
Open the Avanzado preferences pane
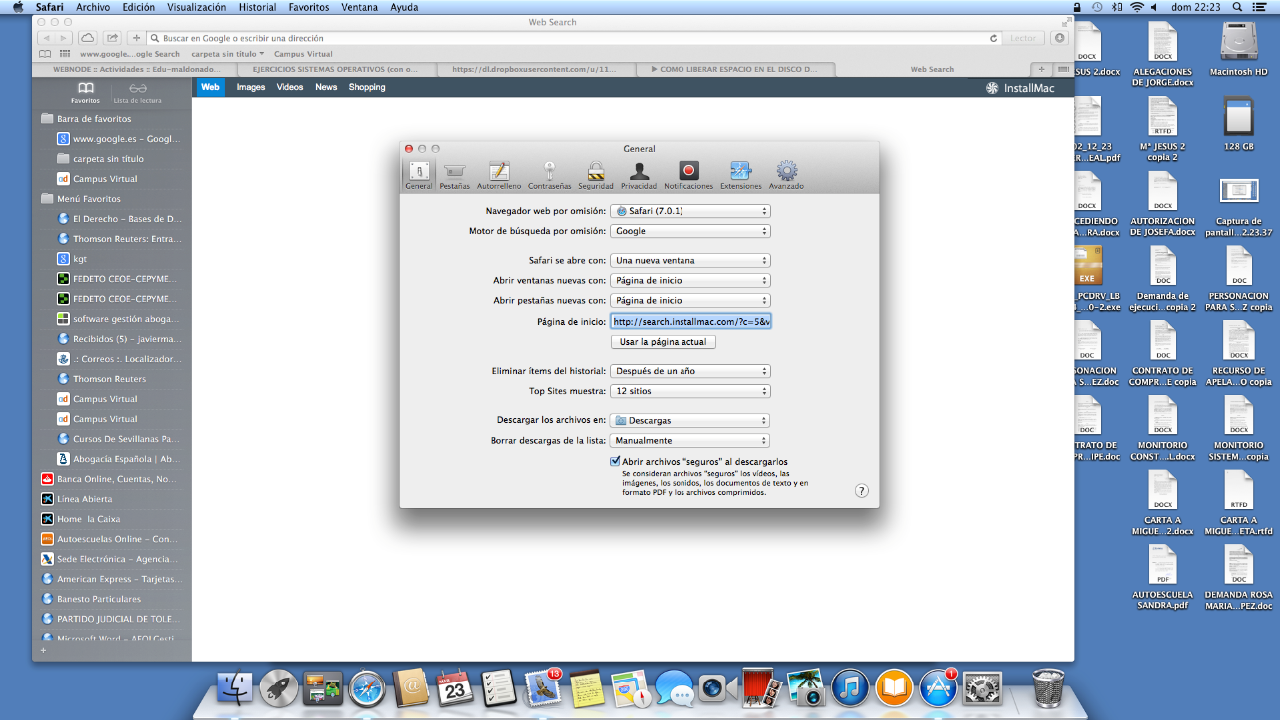[x=786, y=173]
